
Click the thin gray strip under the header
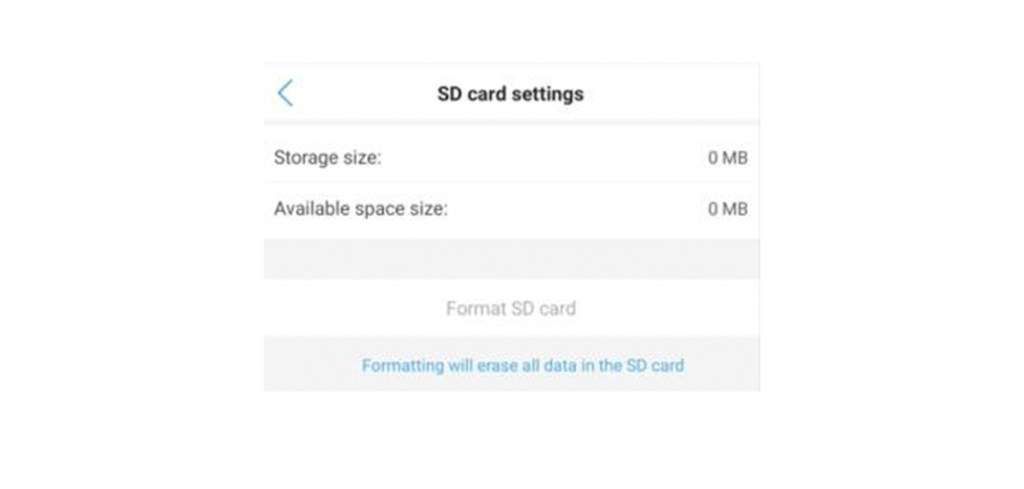click(x=511, y=123)
